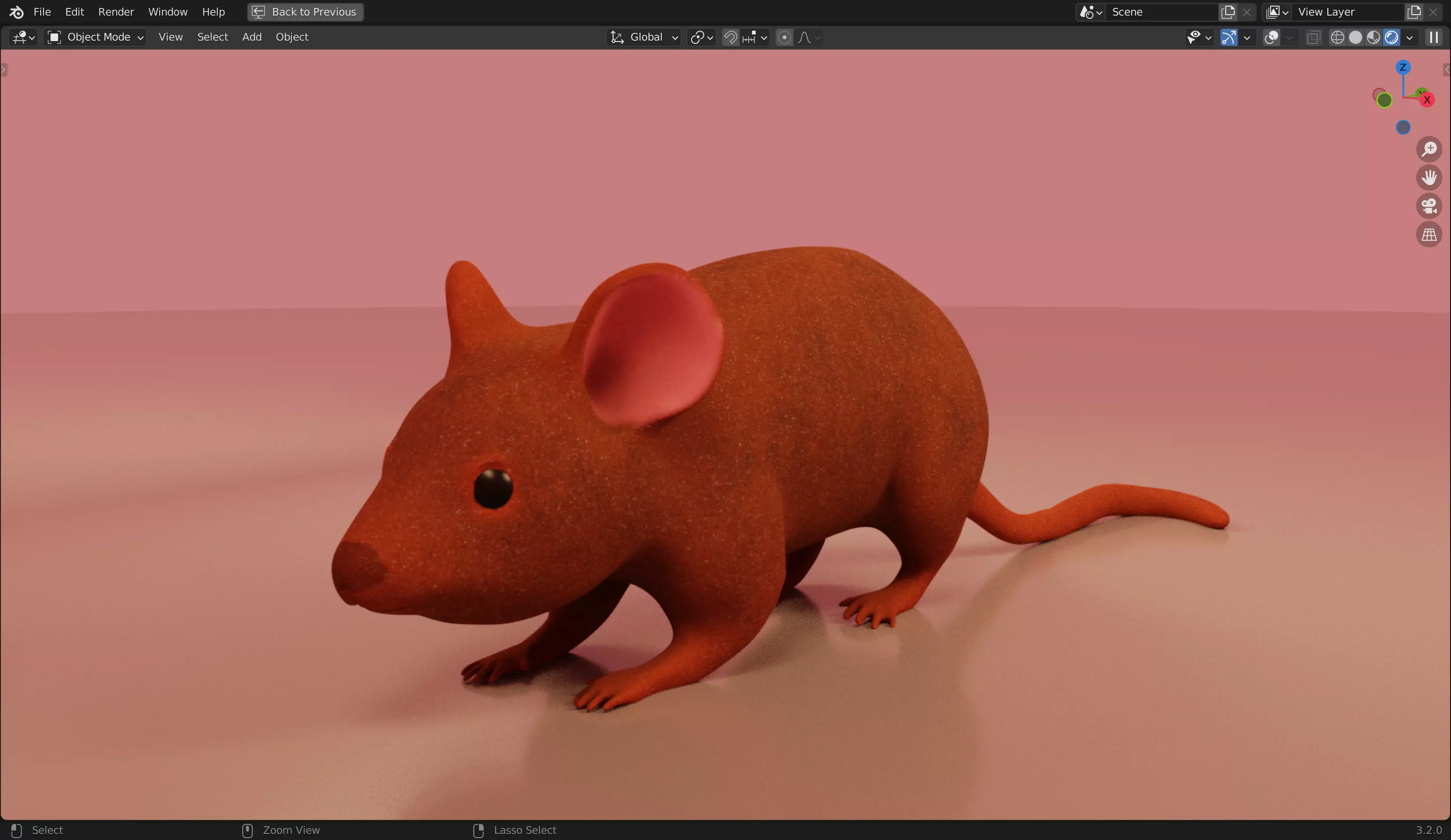The width and height of the screenshot is (1451, 840).
Task: Switch to material preview shading
Action: (x=1373, y=37)
